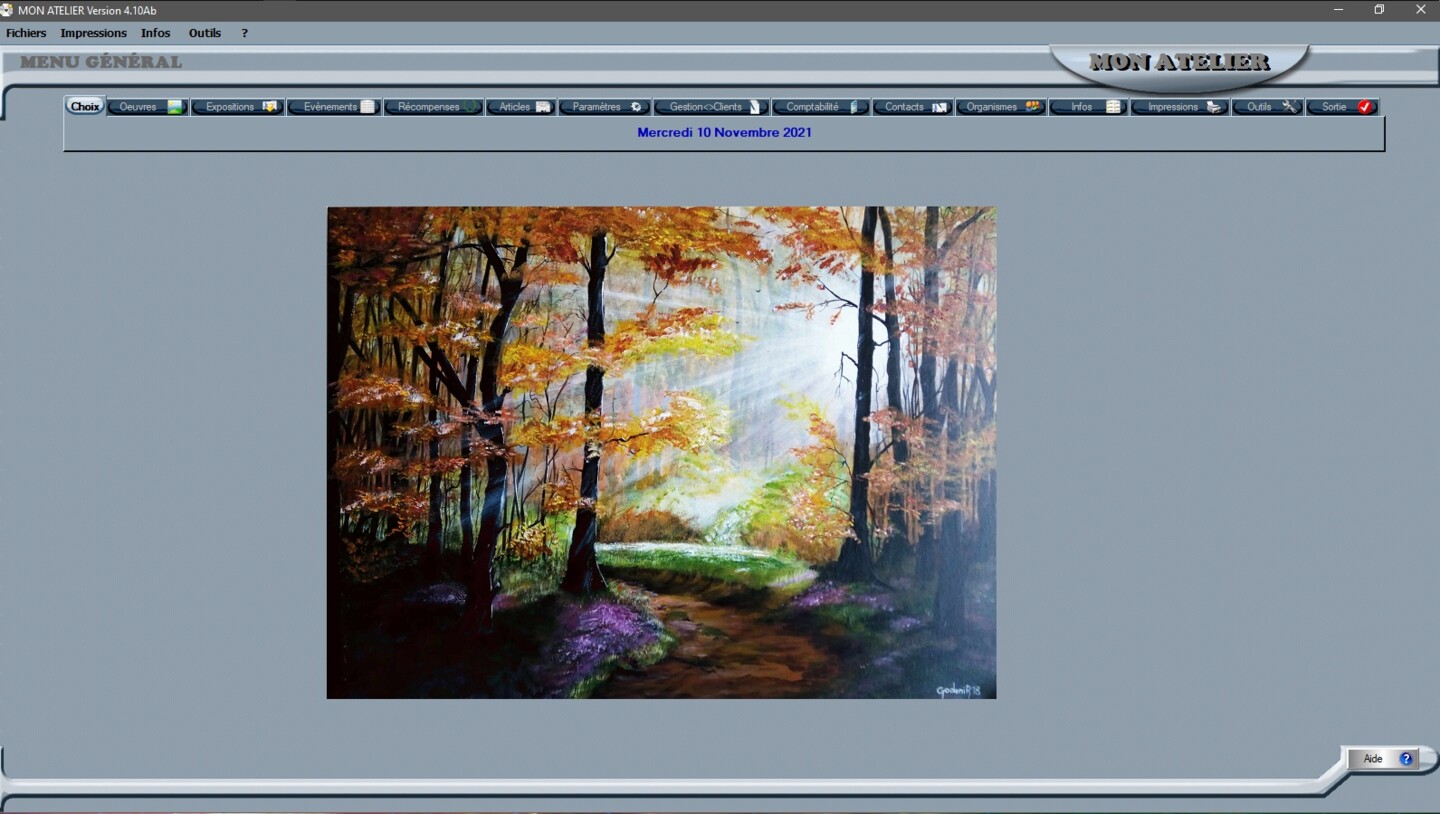Open the Organismes toolbar button

pyautogui.click(x=1001, y=107)
